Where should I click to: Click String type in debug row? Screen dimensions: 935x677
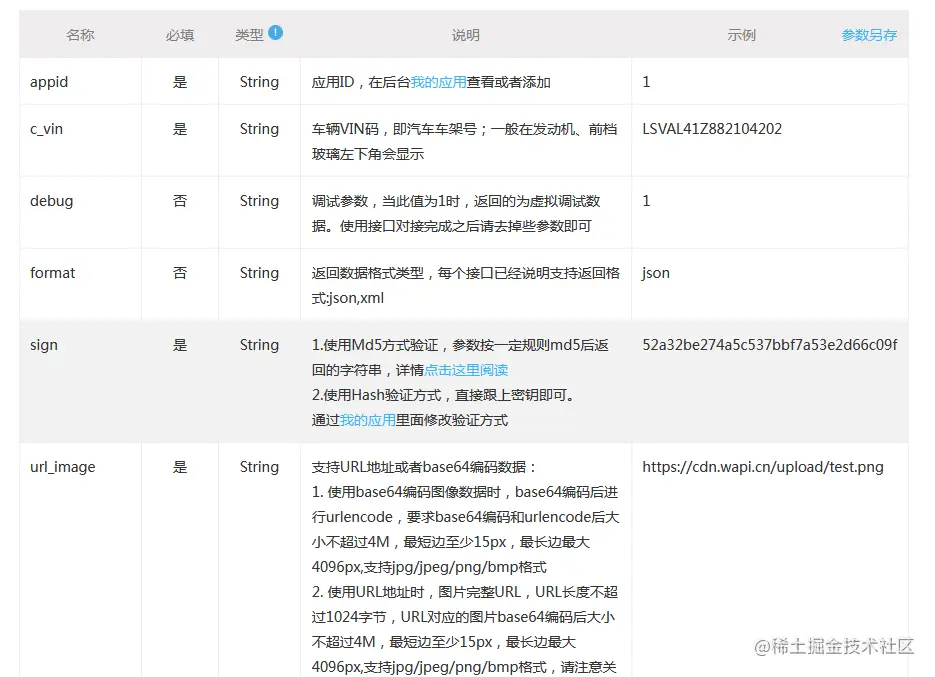(x=259, y=202)
